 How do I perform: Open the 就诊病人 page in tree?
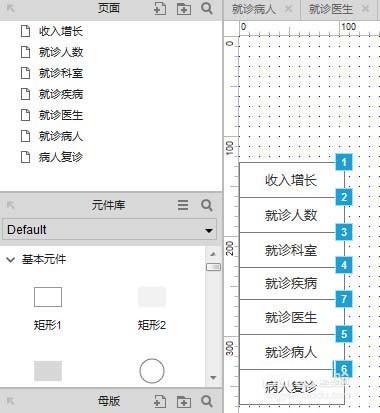pyautogui.click(x=61, y=136)
